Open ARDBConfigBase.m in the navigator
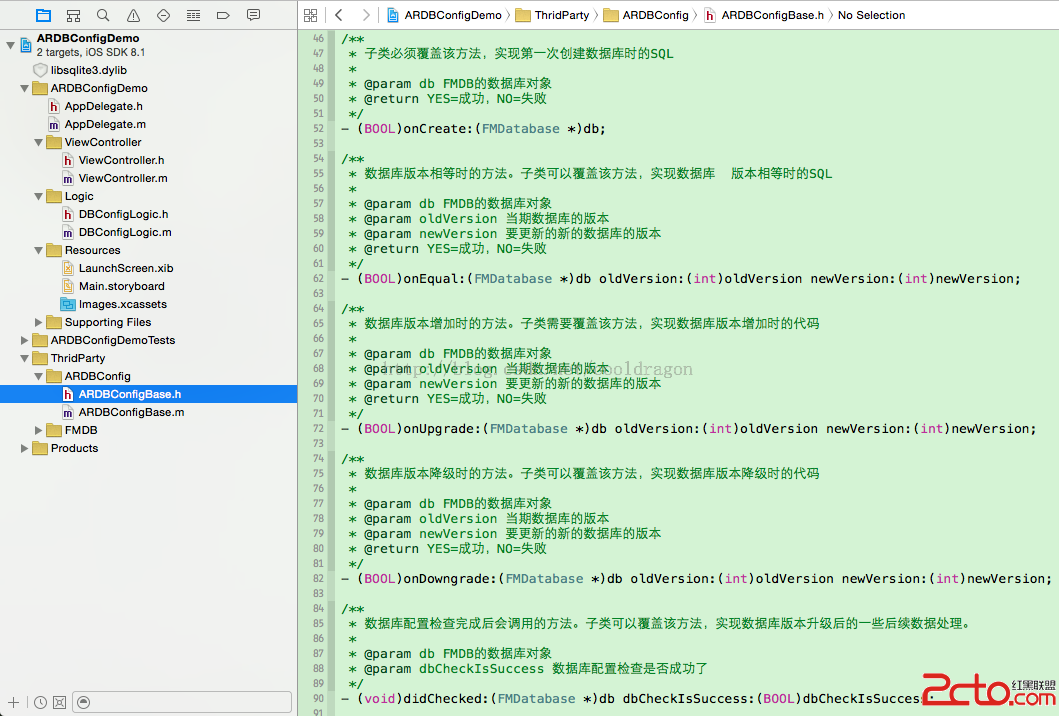Image resolution: width=1059 pixels, height=716 pixels. [131, 412]
